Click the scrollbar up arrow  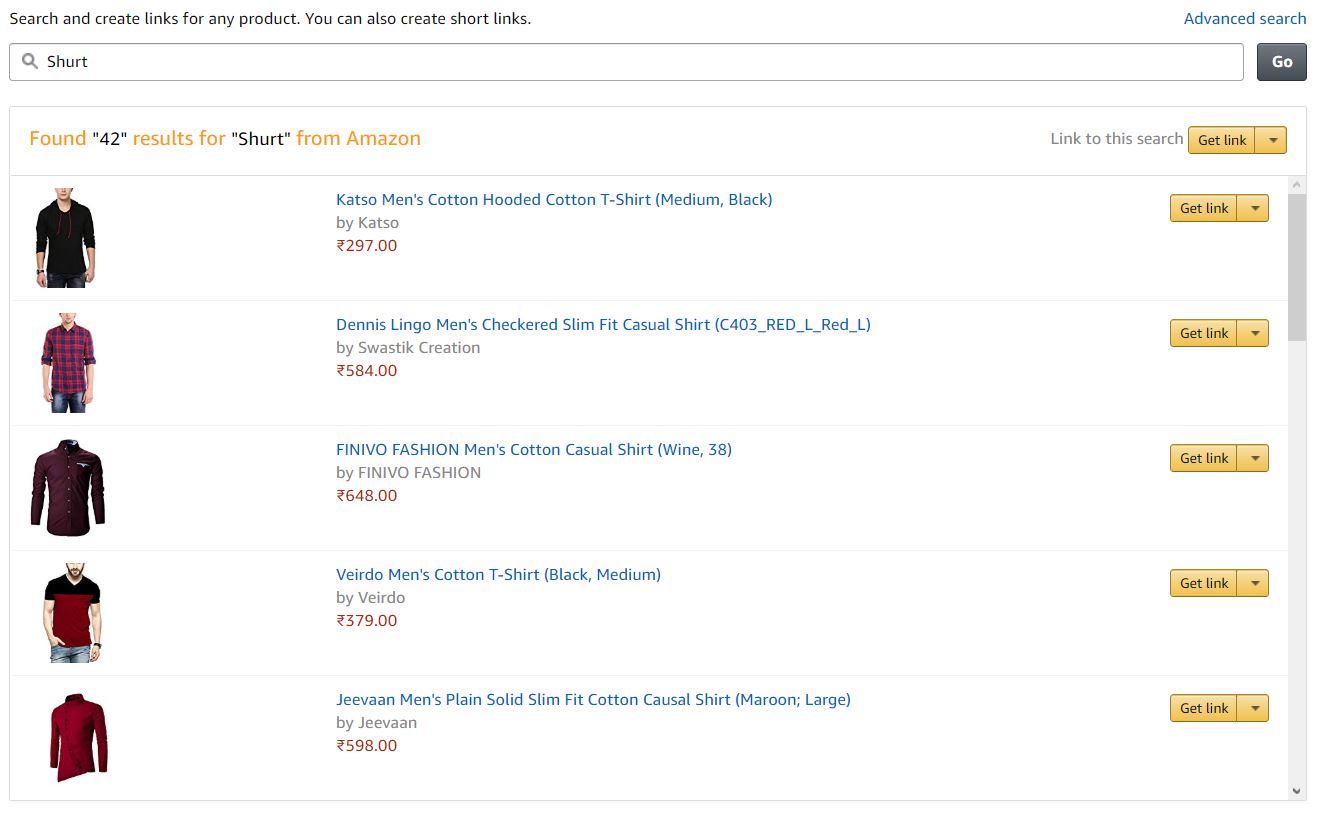[1297, 185]
